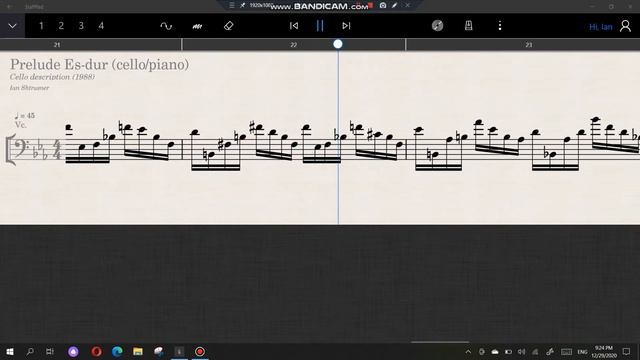
Task: Click the red Bandicam stop recording button
Action: click(x=371, y=5)
